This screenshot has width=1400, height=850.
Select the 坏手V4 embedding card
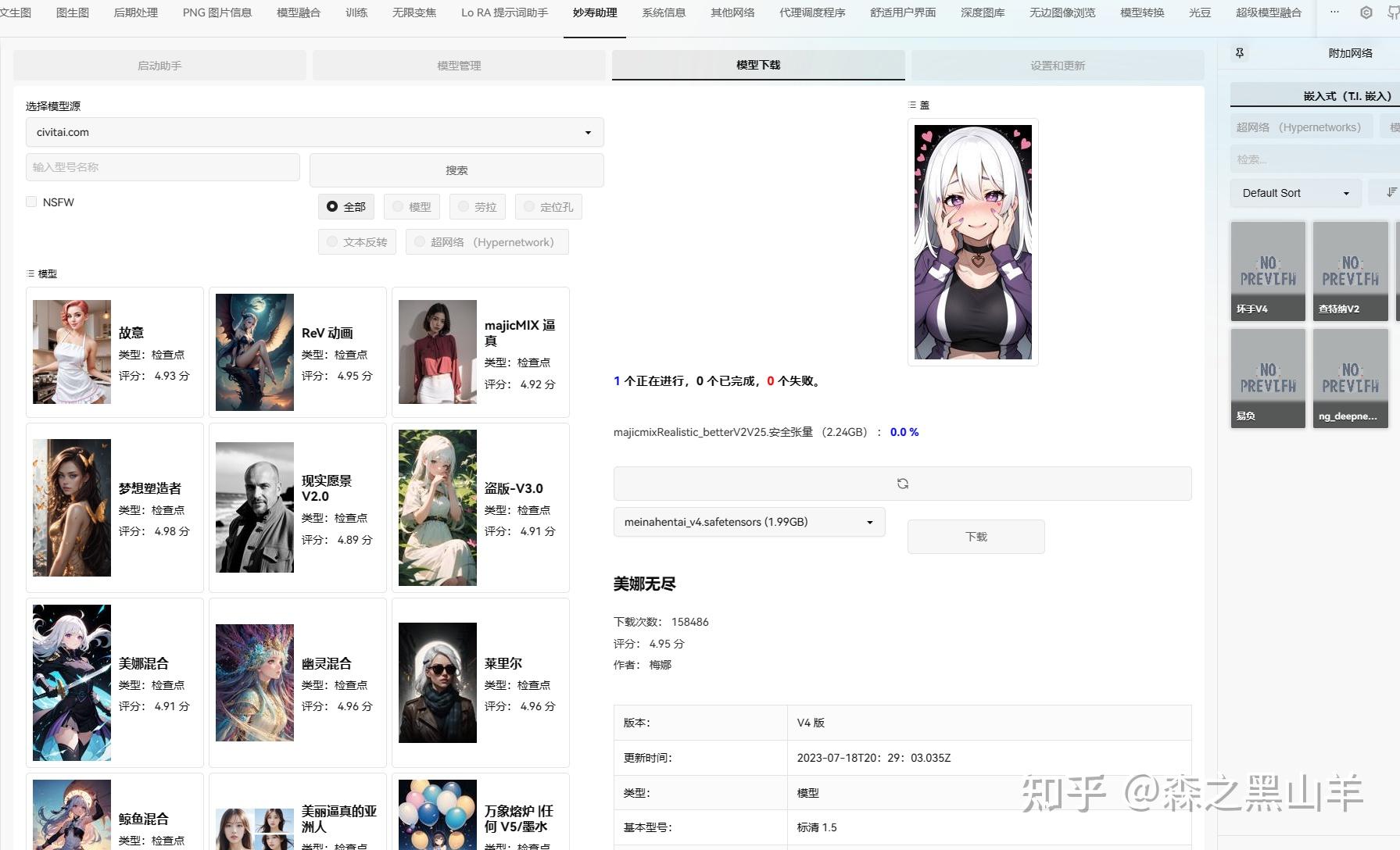pos(1268,271)
